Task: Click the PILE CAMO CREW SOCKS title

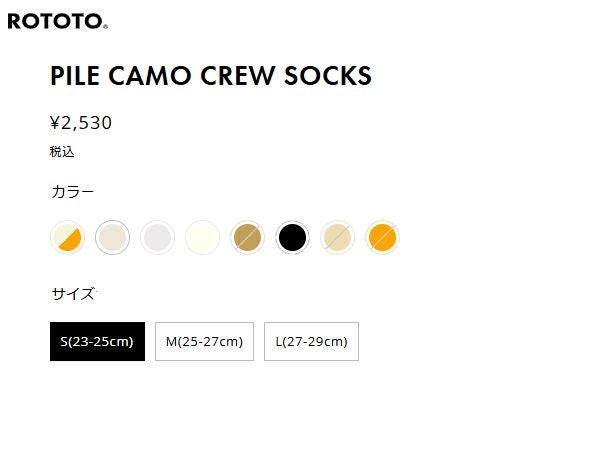Action: coord(210,76)
